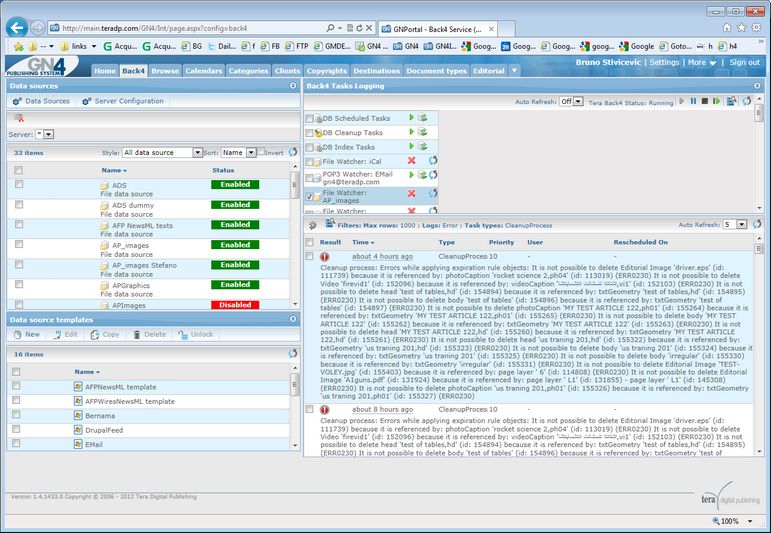
Task: Sort log entries by the Time column header
Action: point(363,242)
